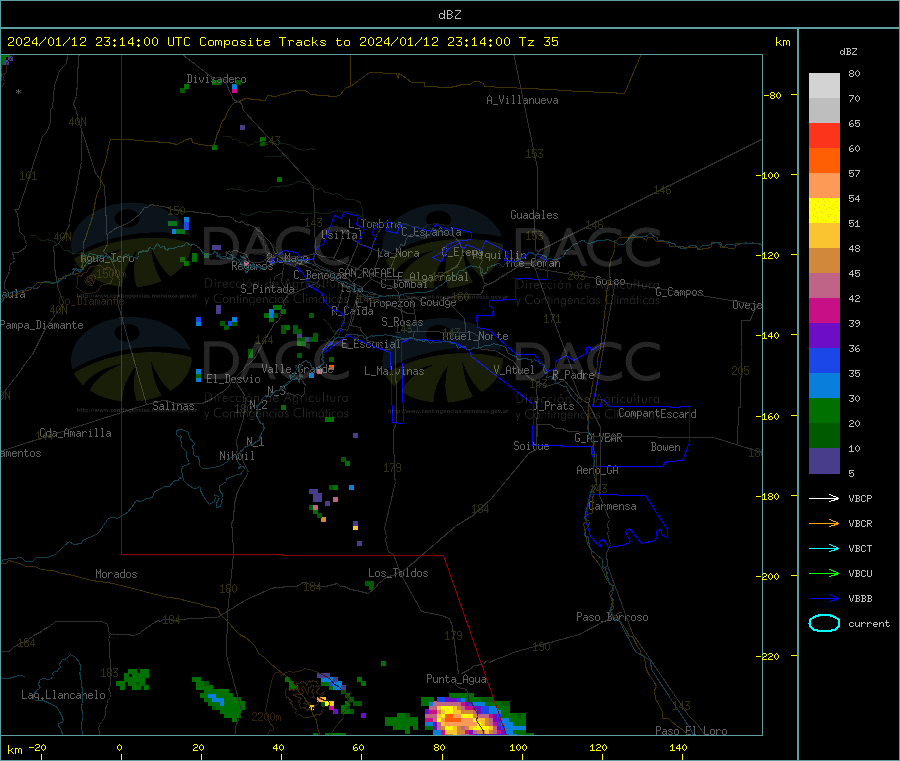The width and height of the screenshot is (900, 761).
Task: Click the intense storm cell near Punta_Agua
Action: 466,717
